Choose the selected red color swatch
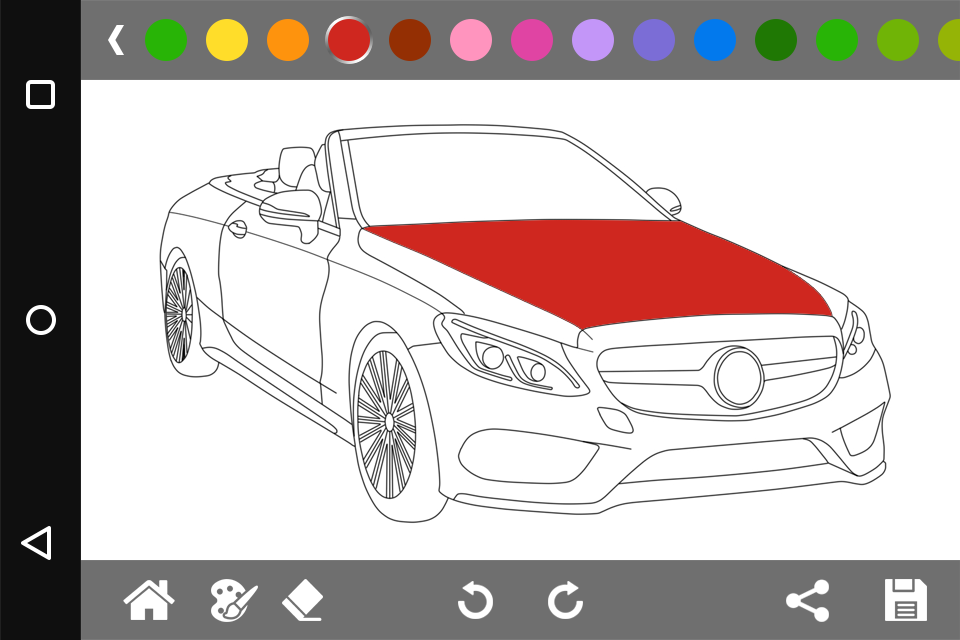 pos(349,40)
